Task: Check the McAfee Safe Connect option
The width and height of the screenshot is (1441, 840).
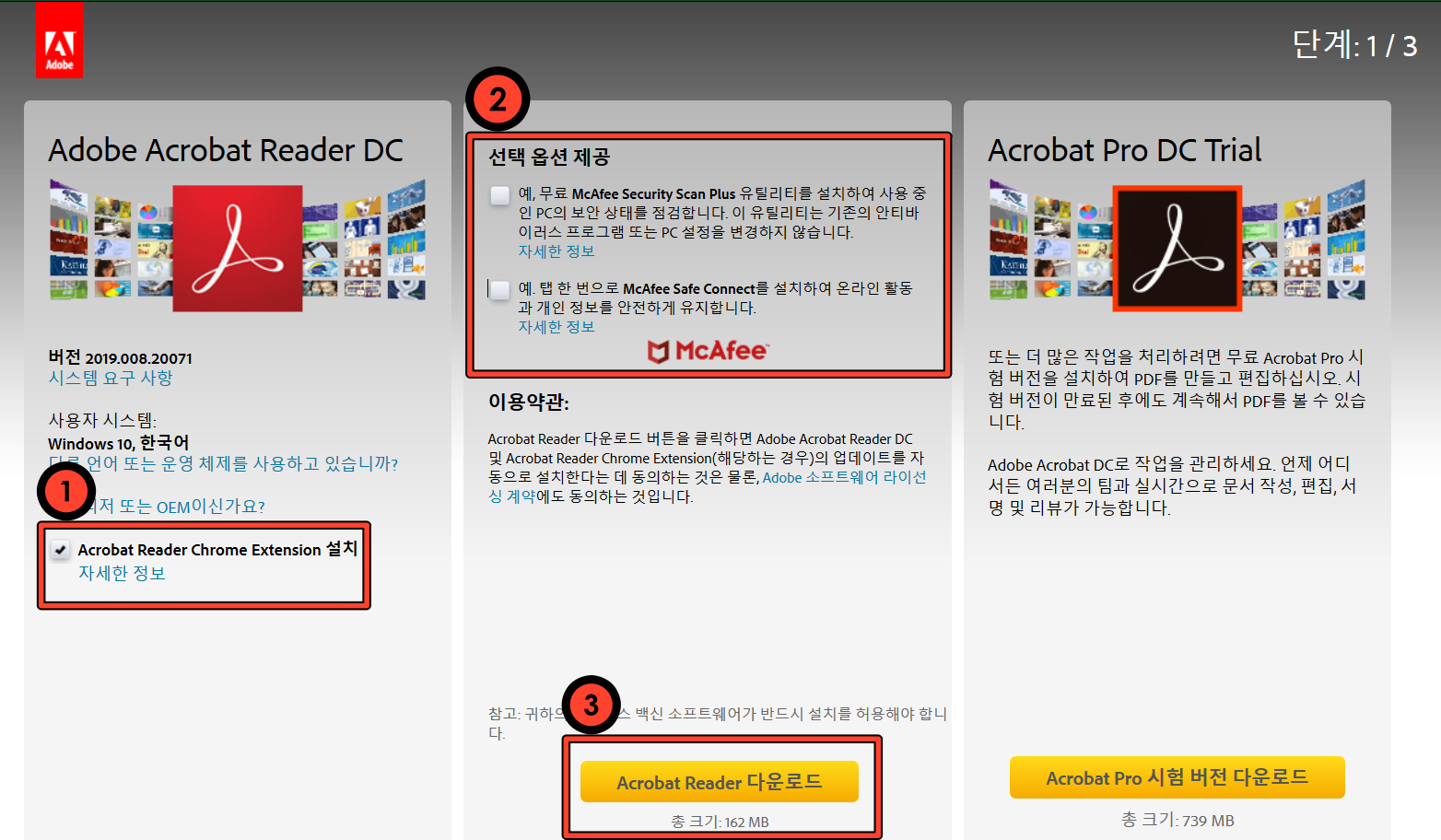Action: point(499,290)
